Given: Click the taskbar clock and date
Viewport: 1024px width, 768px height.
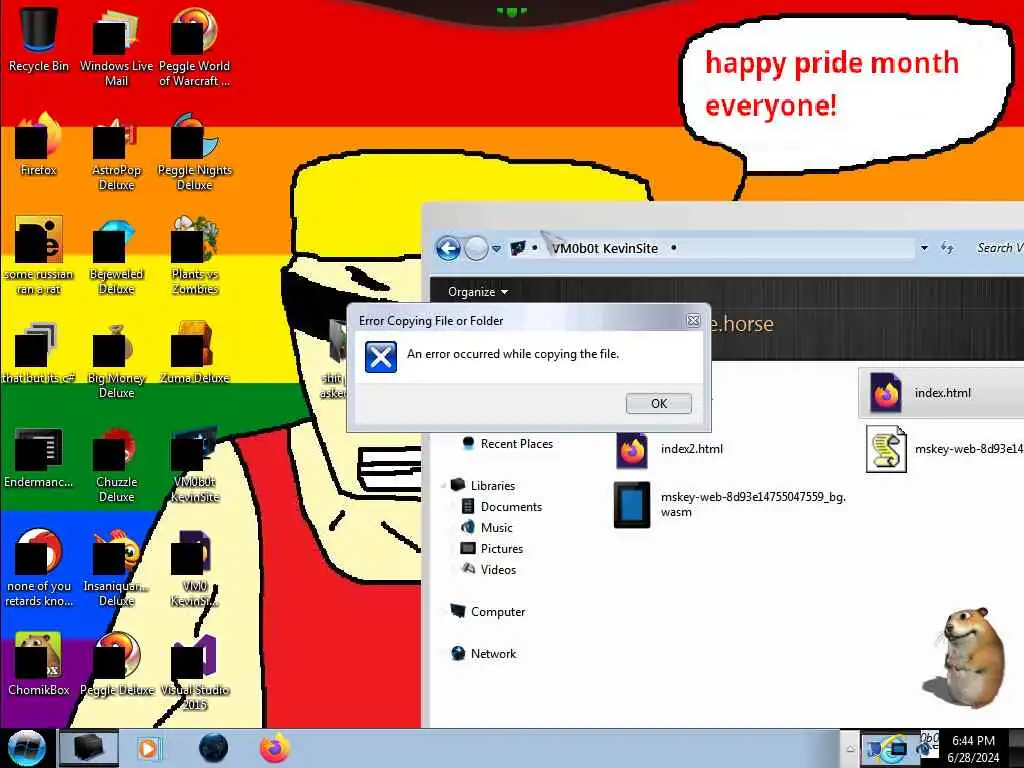Looking at the screenshot, I should (973, 749).
